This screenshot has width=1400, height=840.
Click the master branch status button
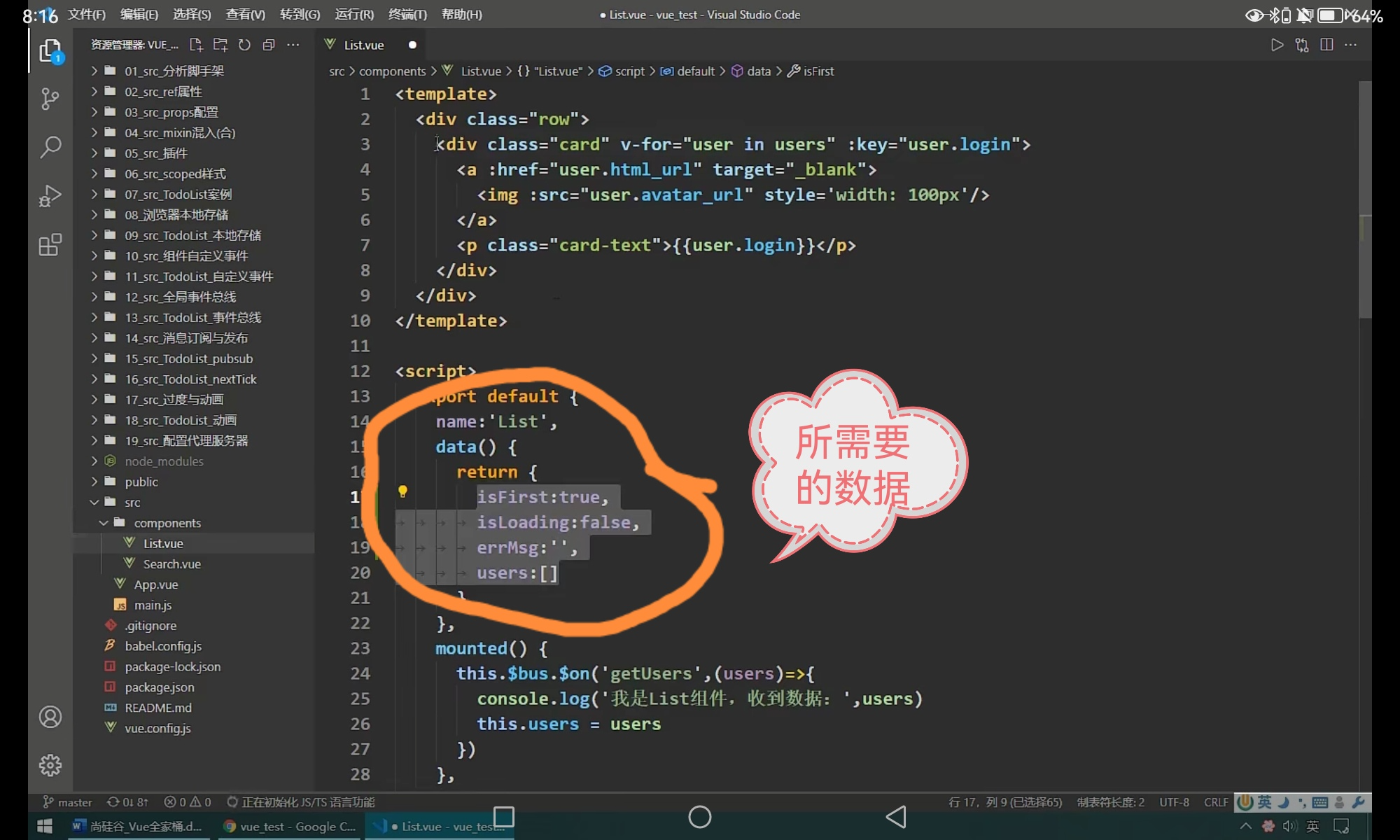(68, 802)
